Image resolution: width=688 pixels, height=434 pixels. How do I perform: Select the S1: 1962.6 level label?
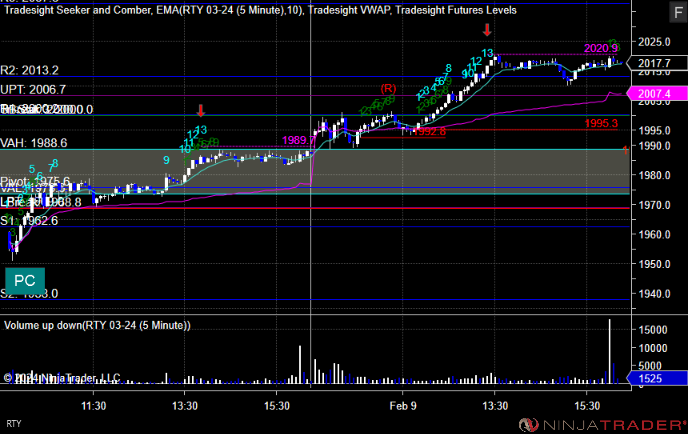(29, 220)
